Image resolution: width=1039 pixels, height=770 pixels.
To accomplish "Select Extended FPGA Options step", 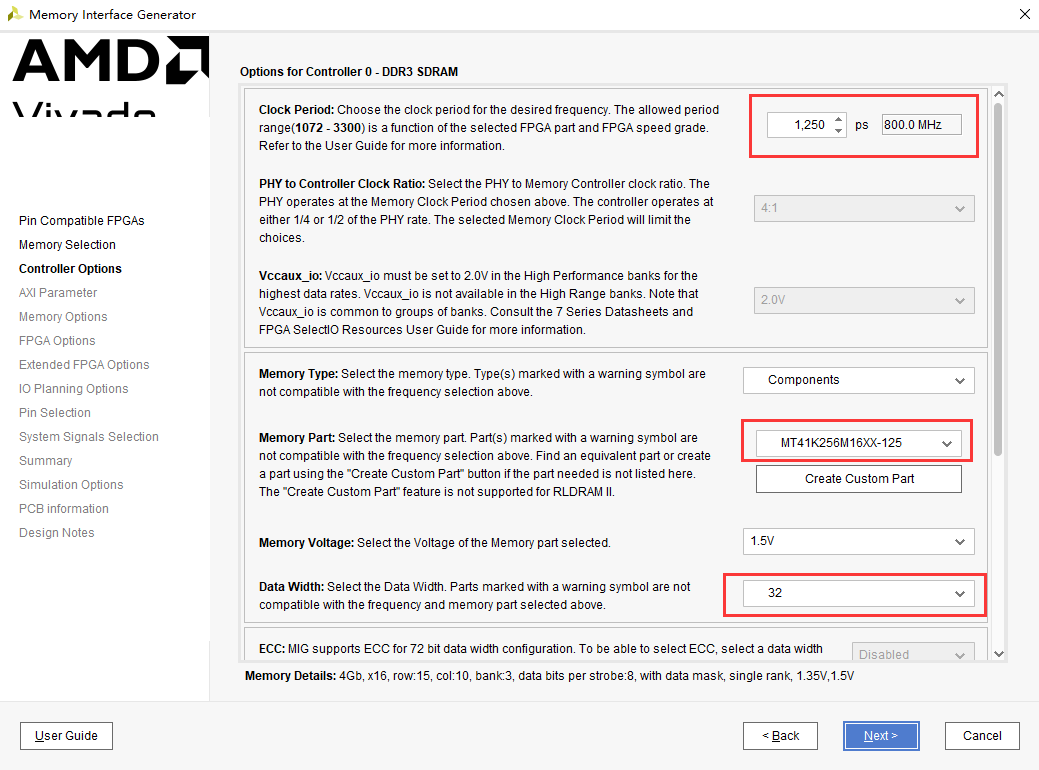I will tap(84, 364).
